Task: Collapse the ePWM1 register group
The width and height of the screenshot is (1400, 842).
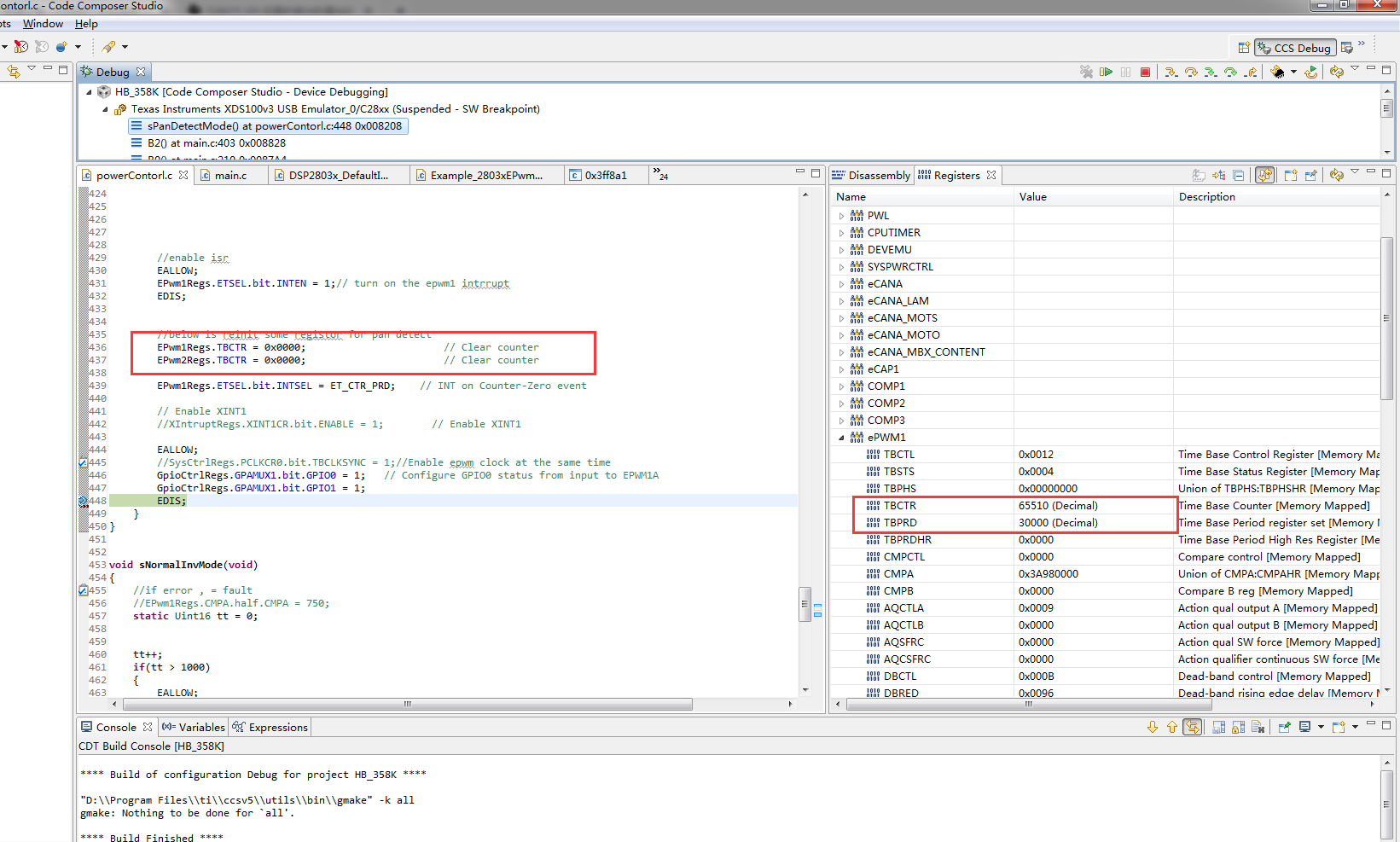Action: [x=841, y=438]
